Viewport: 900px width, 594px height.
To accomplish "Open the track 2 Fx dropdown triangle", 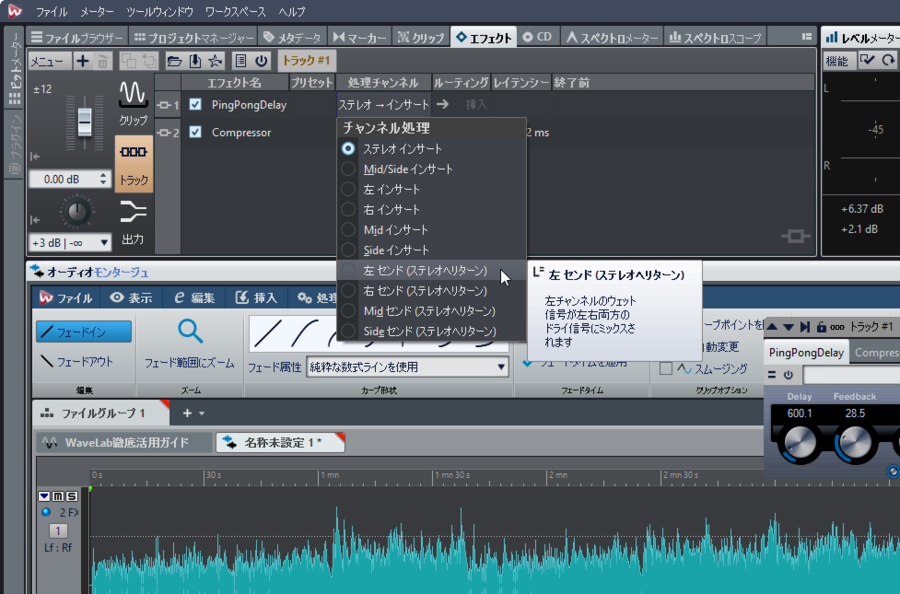I will 44,496.
